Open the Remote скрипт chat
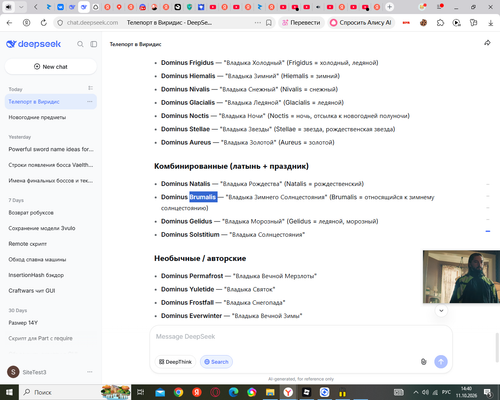This screenshot has height=400, width=500. coord(51,244)
